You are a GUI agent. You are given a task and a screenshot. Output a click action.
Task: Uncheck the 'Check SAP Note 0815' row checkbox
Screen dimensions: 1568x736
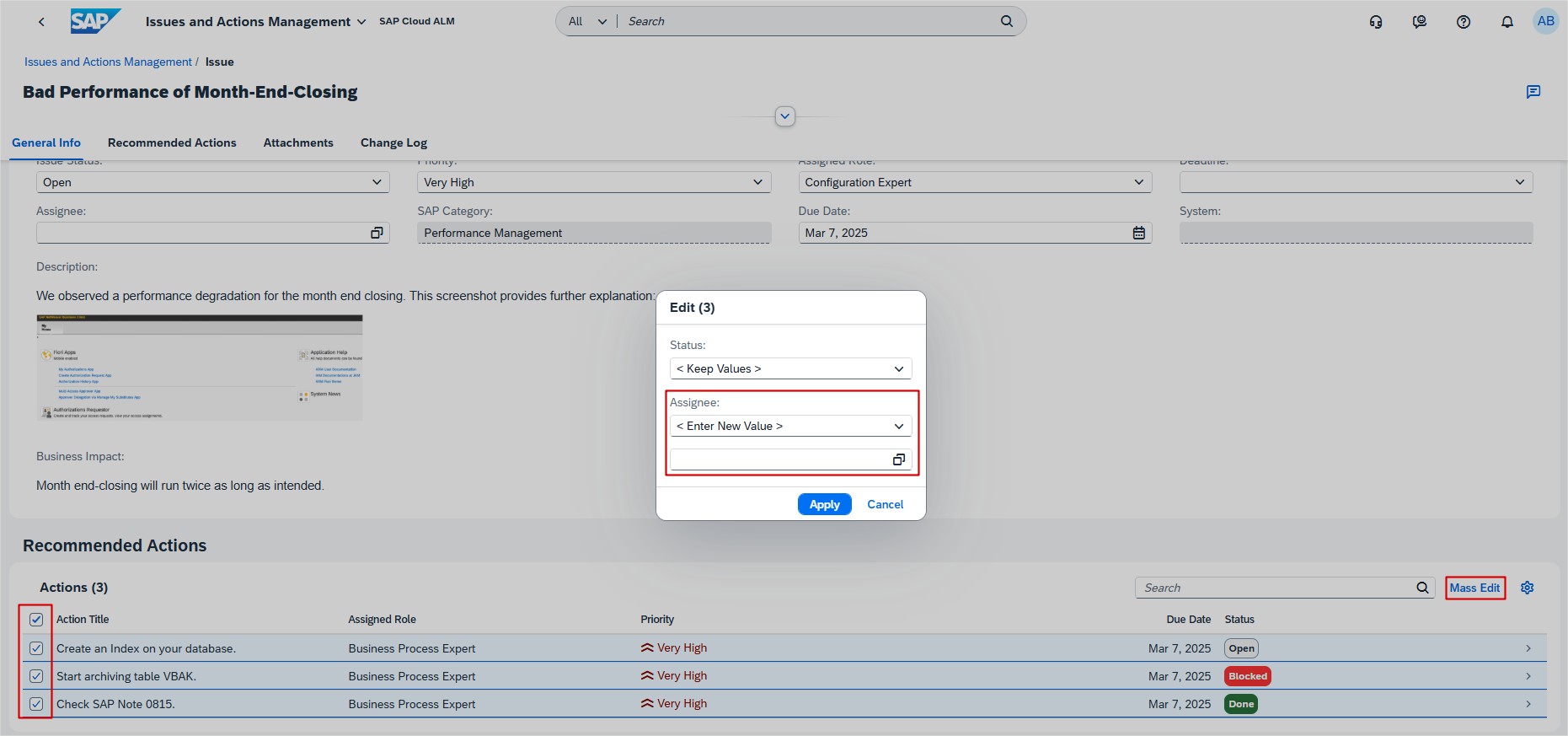tap(36, 704)
